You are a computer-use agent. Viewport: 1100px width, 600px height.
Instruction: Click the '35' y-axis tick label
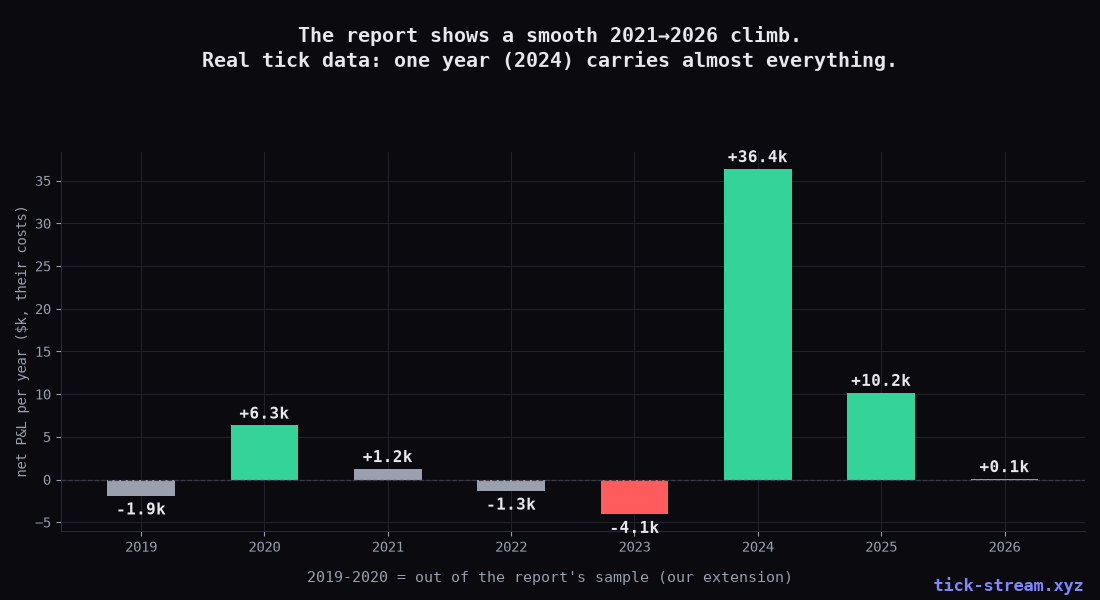[x=43, y=182]
